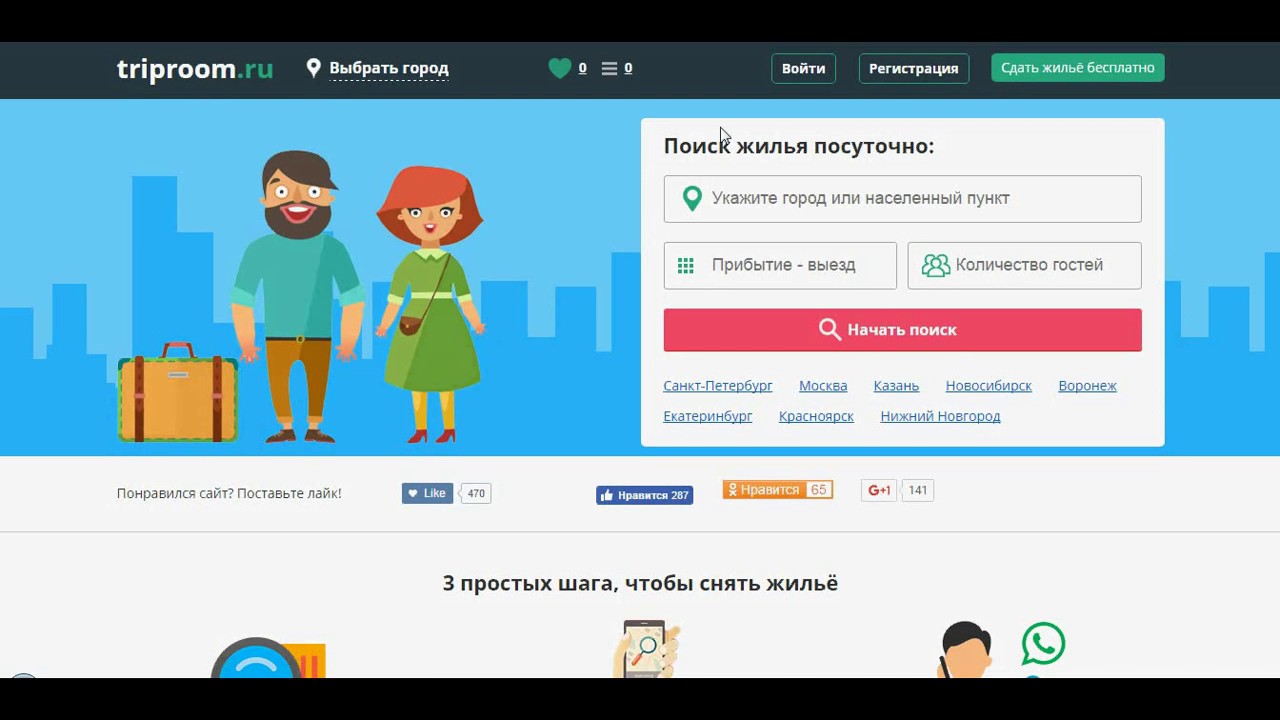1280x720 pixels.
Task: Select the Екатеринбург link
Action: 707,416
